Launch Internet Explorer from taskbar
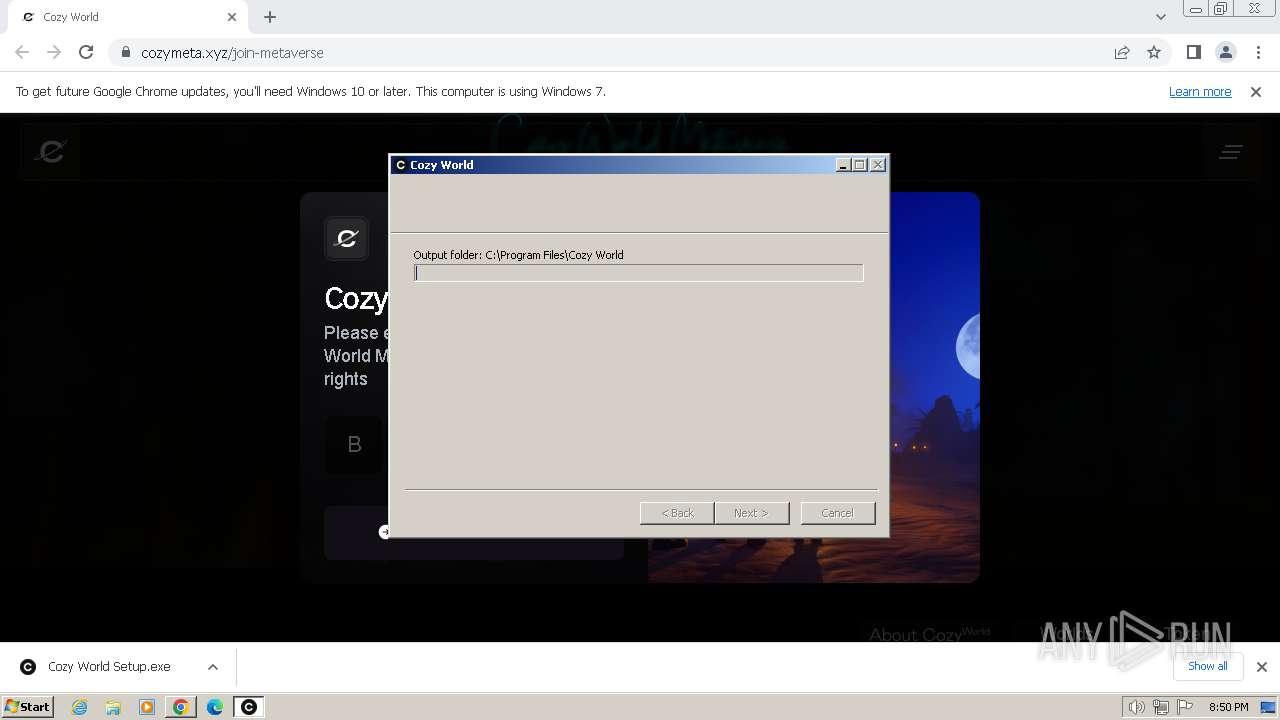 tap(79, 707)
